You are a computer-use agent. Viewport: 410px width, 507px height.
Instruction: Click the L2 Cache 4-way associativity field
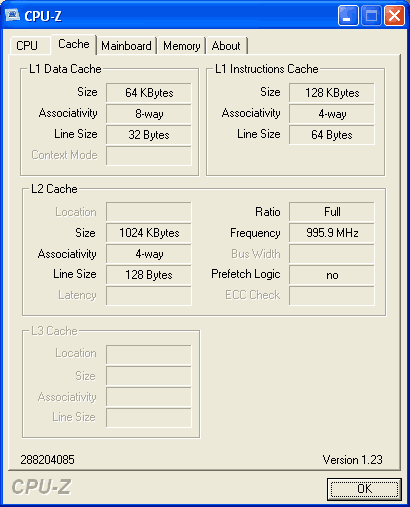[x=149, y=254]
